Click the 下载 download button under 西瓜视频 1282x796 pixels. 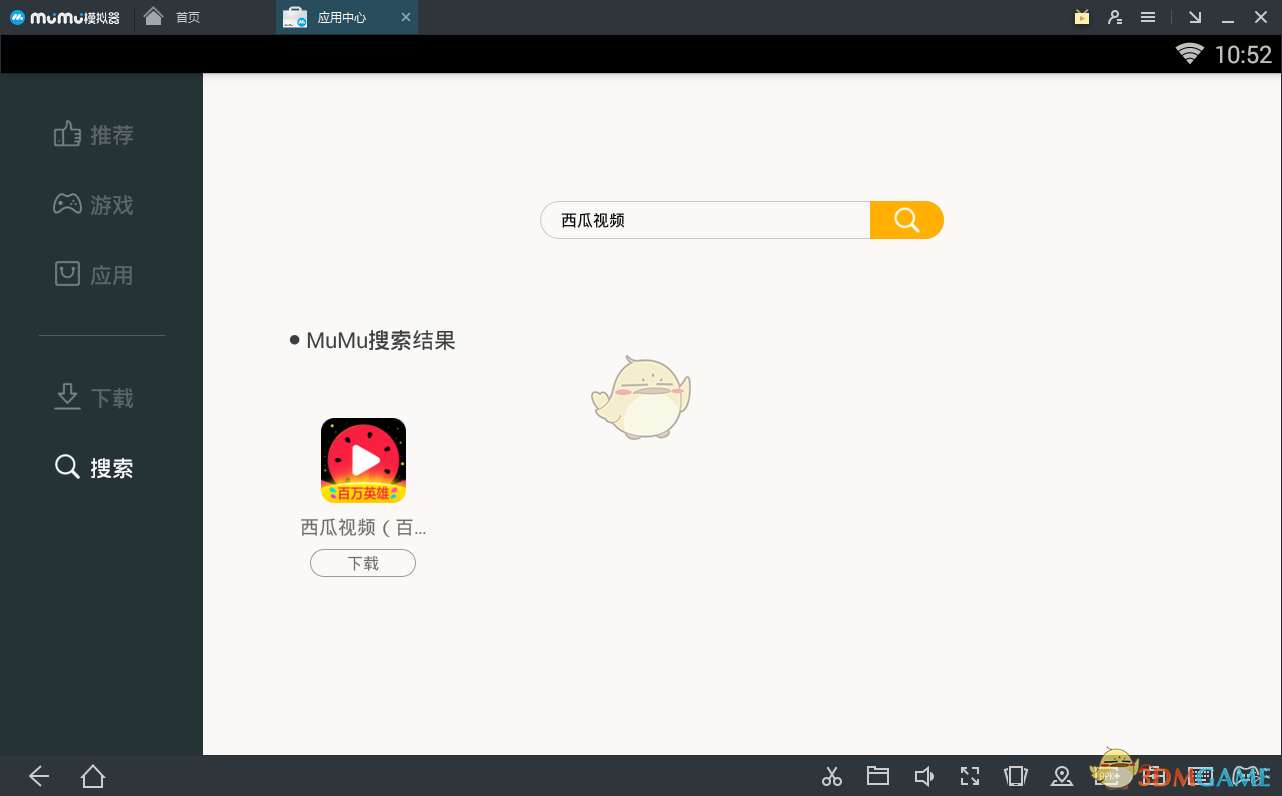point(363,564)
